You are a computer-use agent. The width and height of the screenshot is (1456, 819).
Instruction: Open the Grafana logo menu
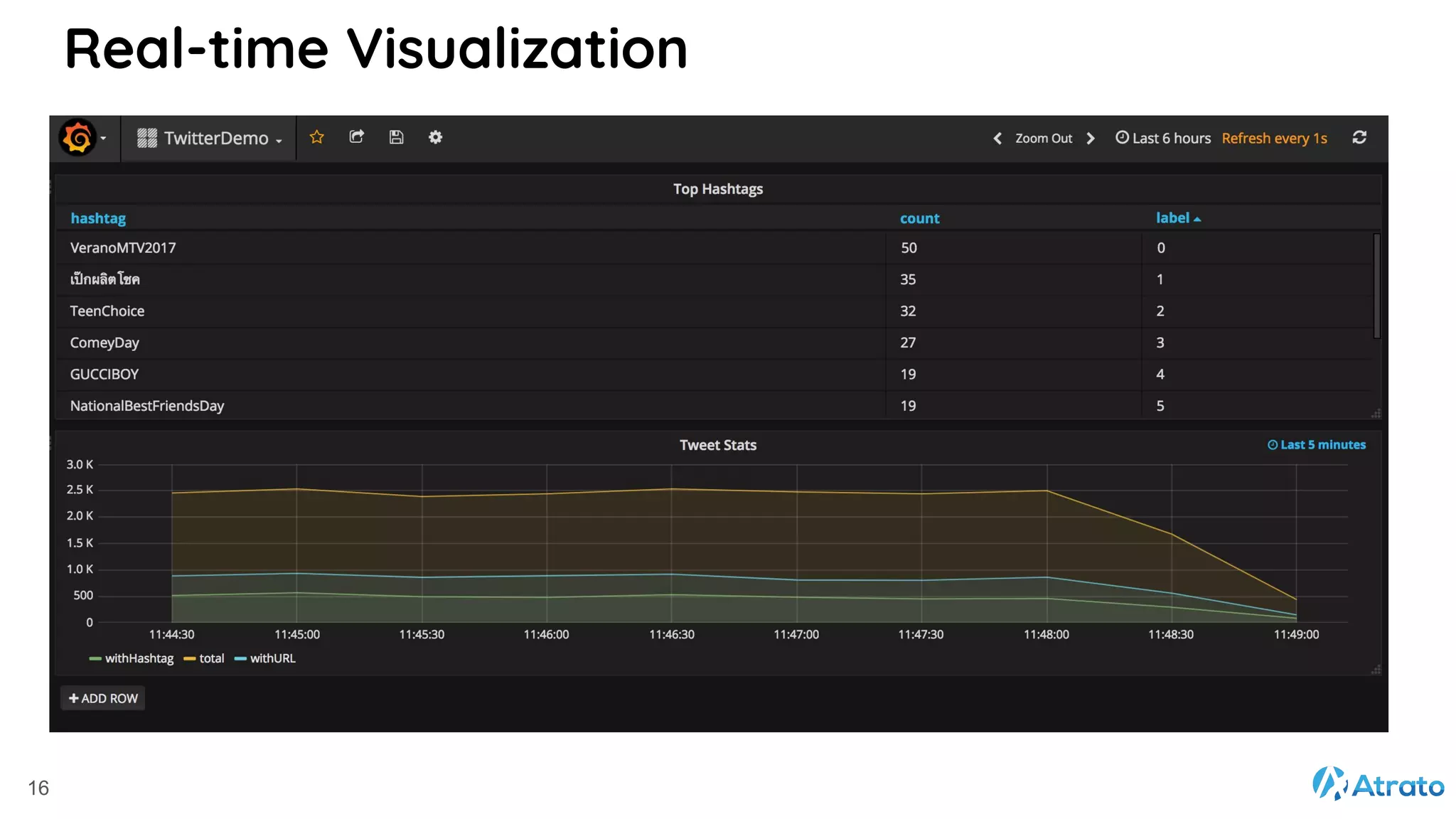coord(77,138)
